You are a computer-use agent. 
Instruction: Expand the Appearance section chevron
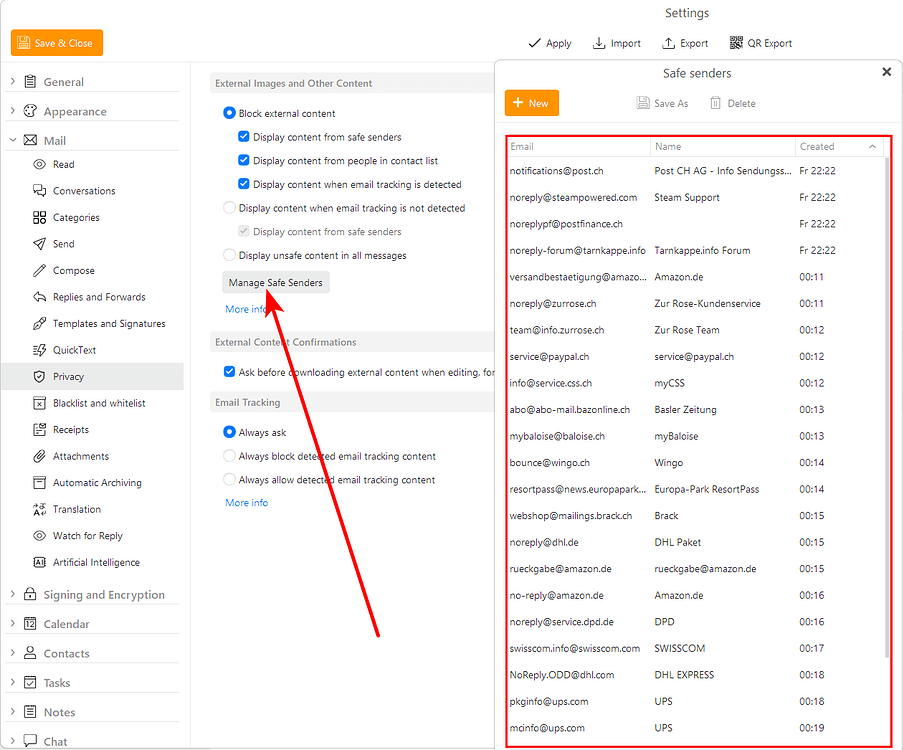(13, 111)
